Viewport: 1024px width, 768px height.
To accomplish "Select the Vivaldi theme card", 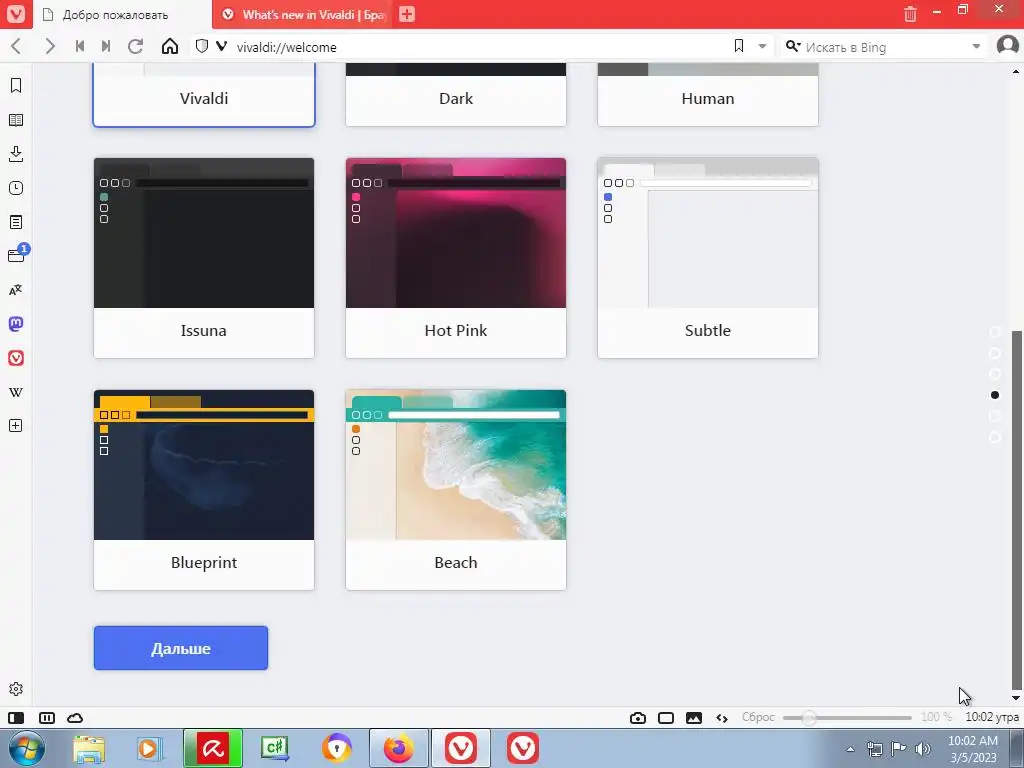I will point(204,95).
